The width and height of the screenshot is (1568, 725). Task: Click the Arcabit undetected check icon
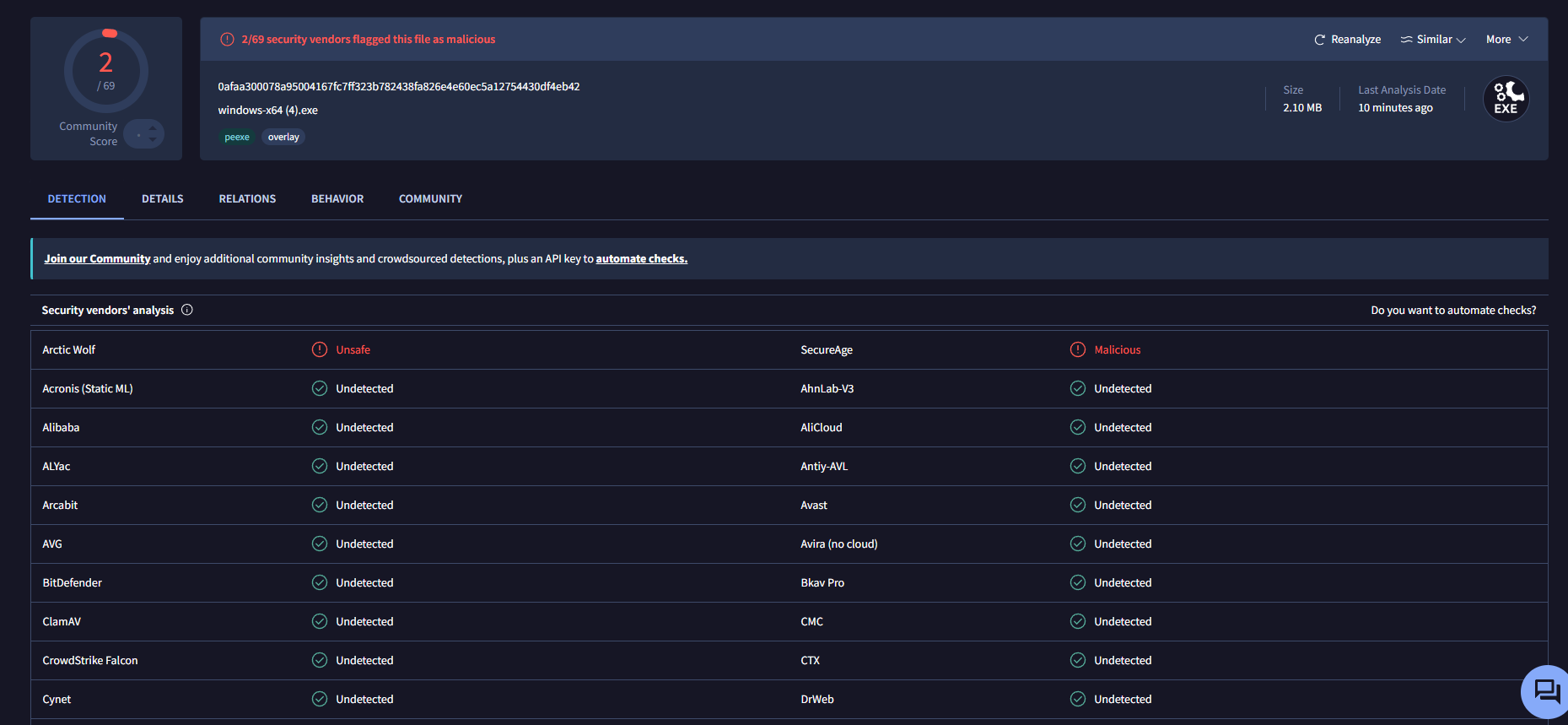(320, 505)
